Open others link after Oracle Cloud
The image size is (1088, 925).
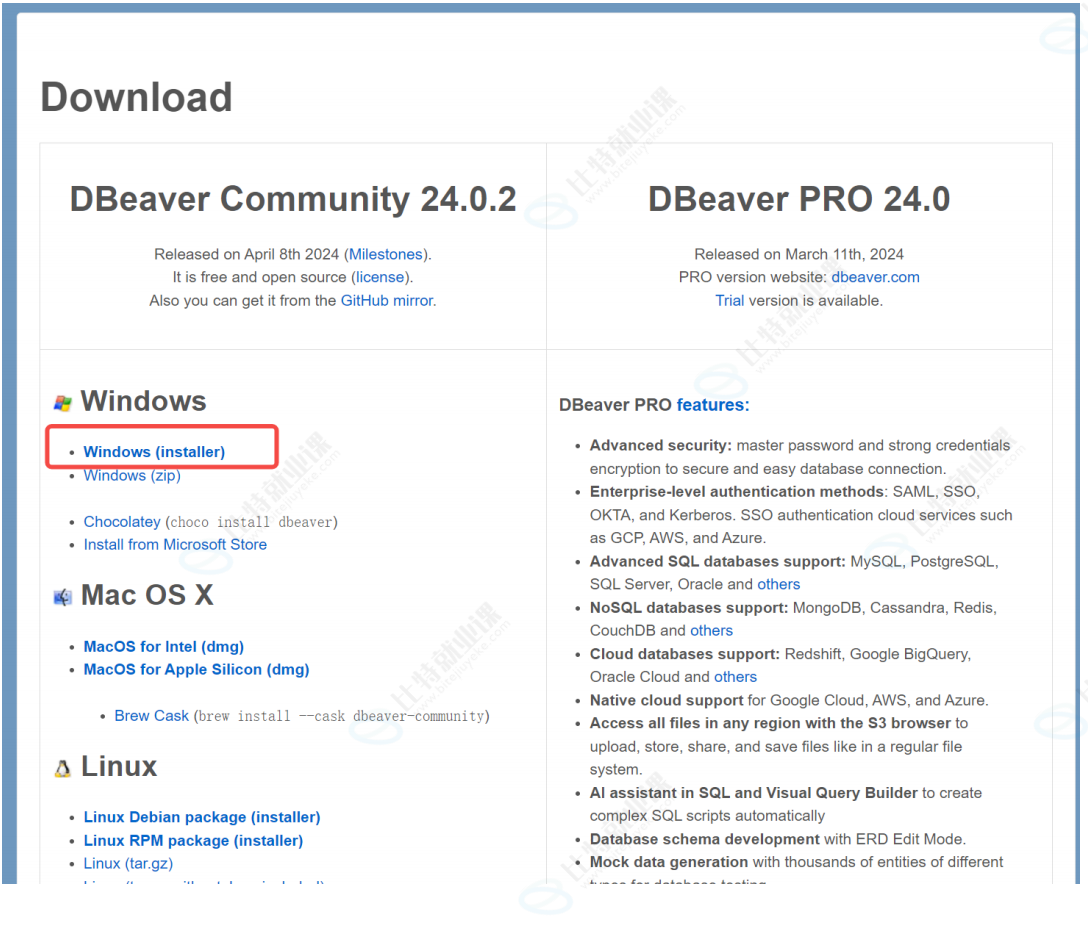[736, 677]
